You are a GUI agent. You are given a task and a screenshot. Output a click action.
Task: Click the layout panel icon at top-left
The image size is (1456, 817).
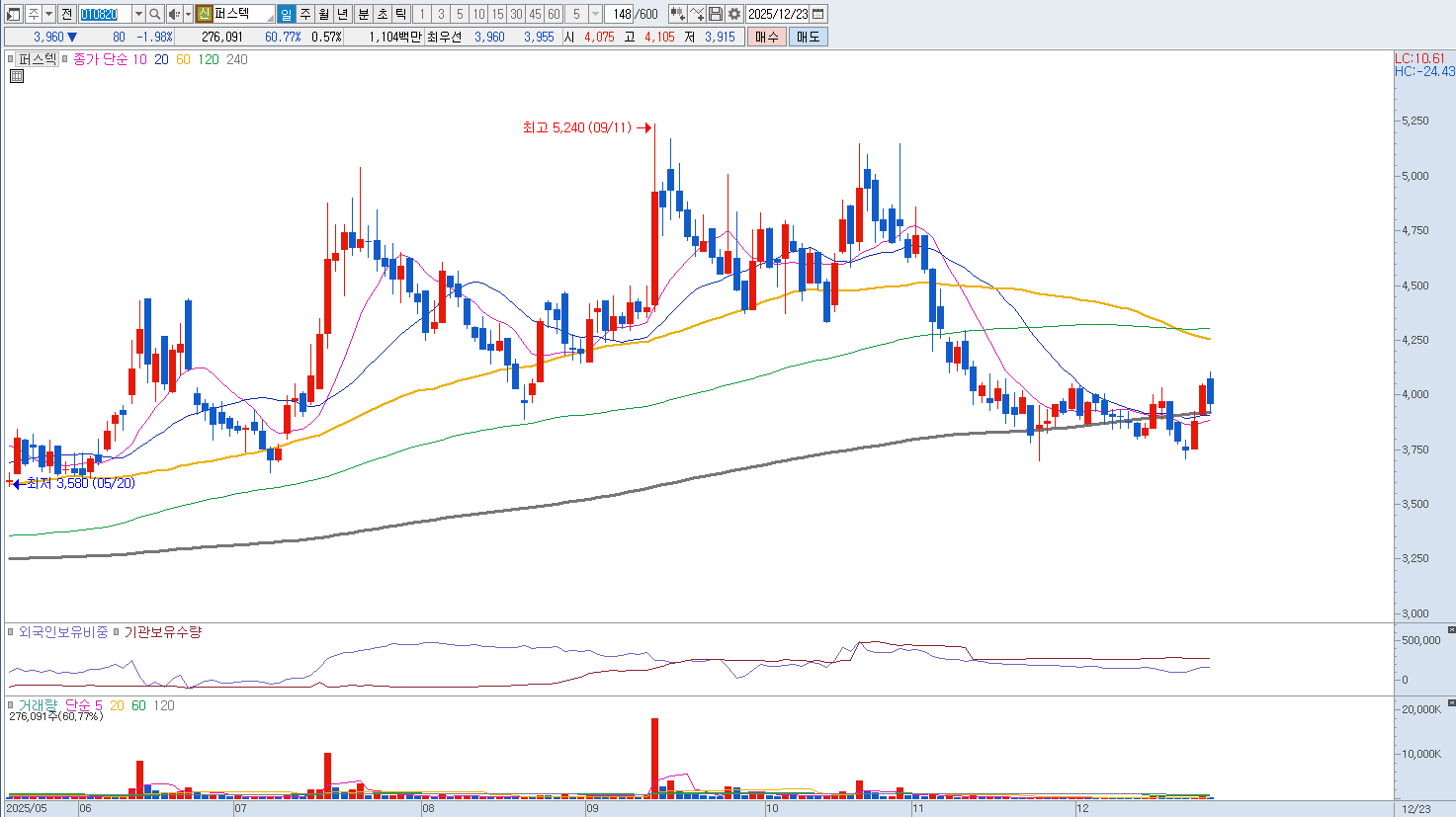coord(13,14)
